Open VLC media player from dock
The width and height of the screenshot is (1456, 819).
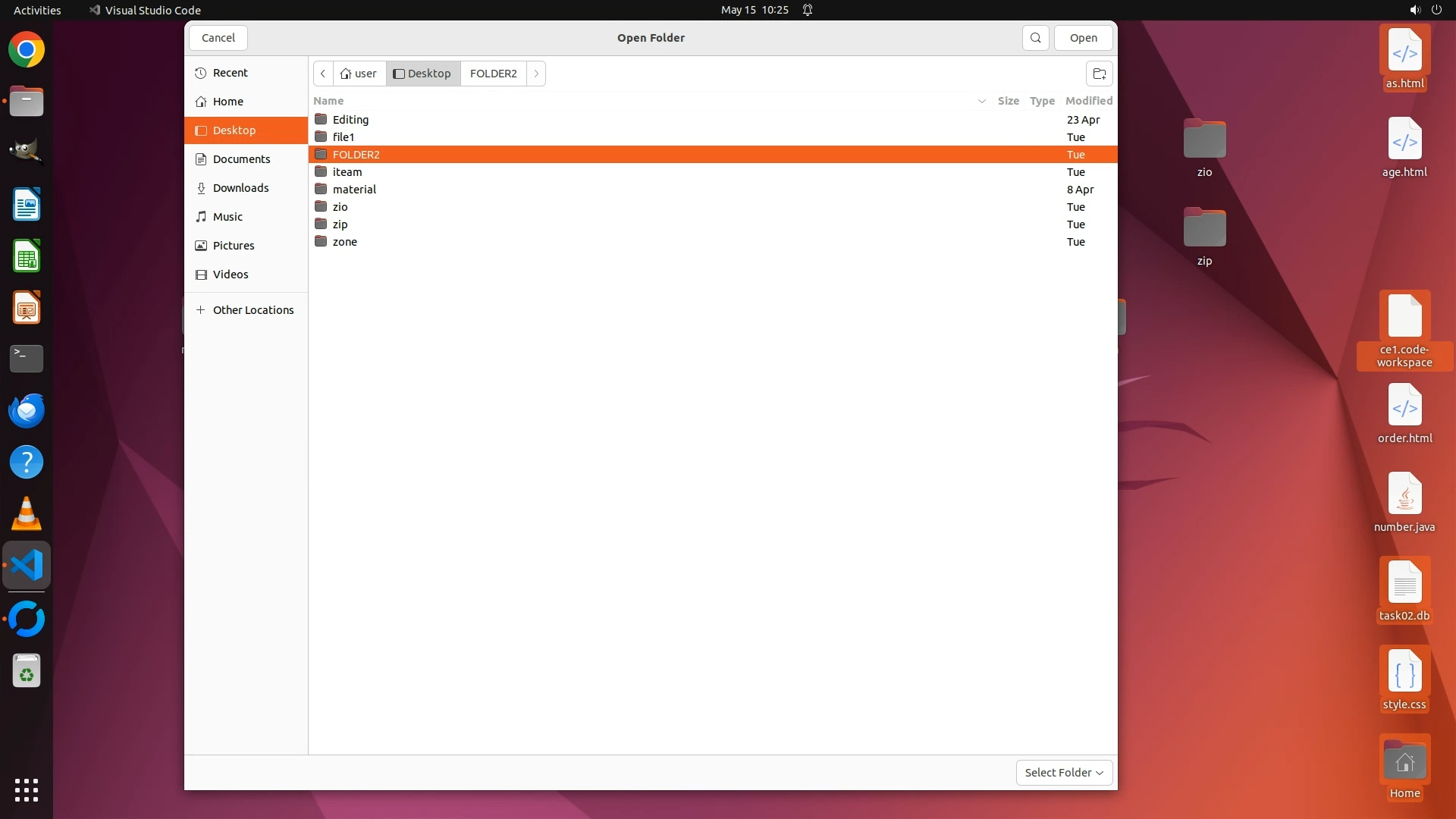[27, 514]
